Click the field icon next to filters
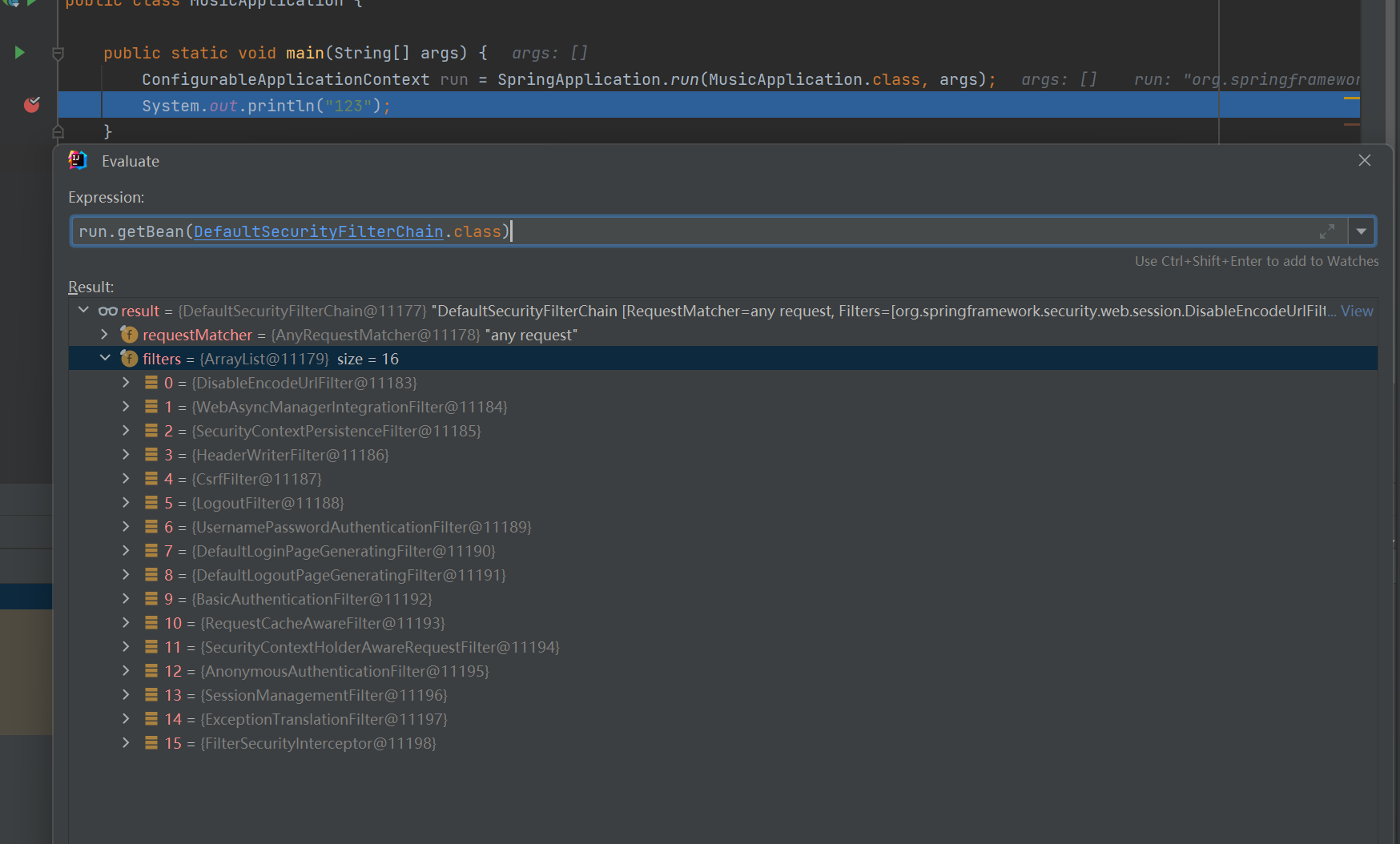This screenshot has height=844, width=1400. pos(129,359)
